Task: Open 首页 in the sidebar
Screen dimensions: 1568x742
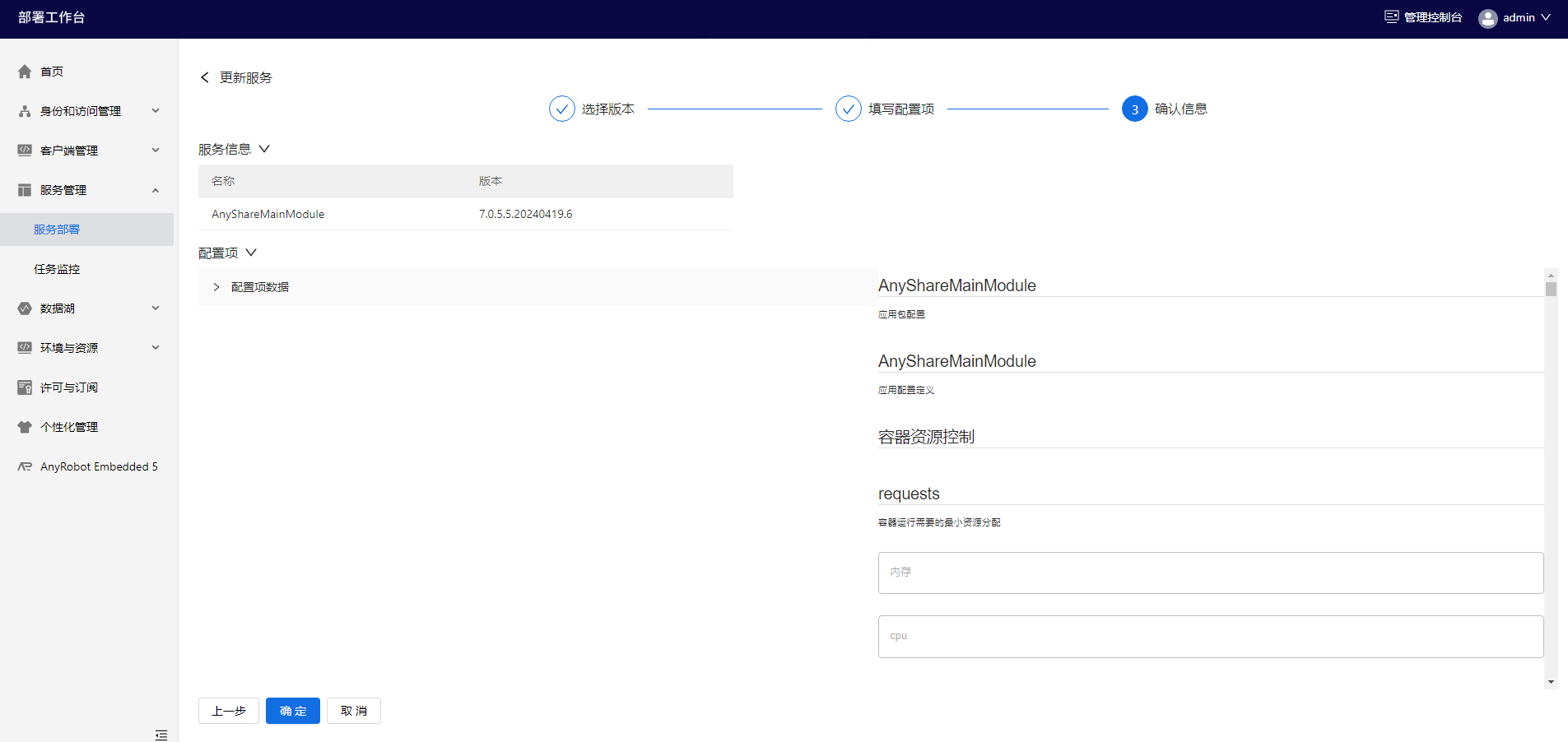Action: pos(52,72)
